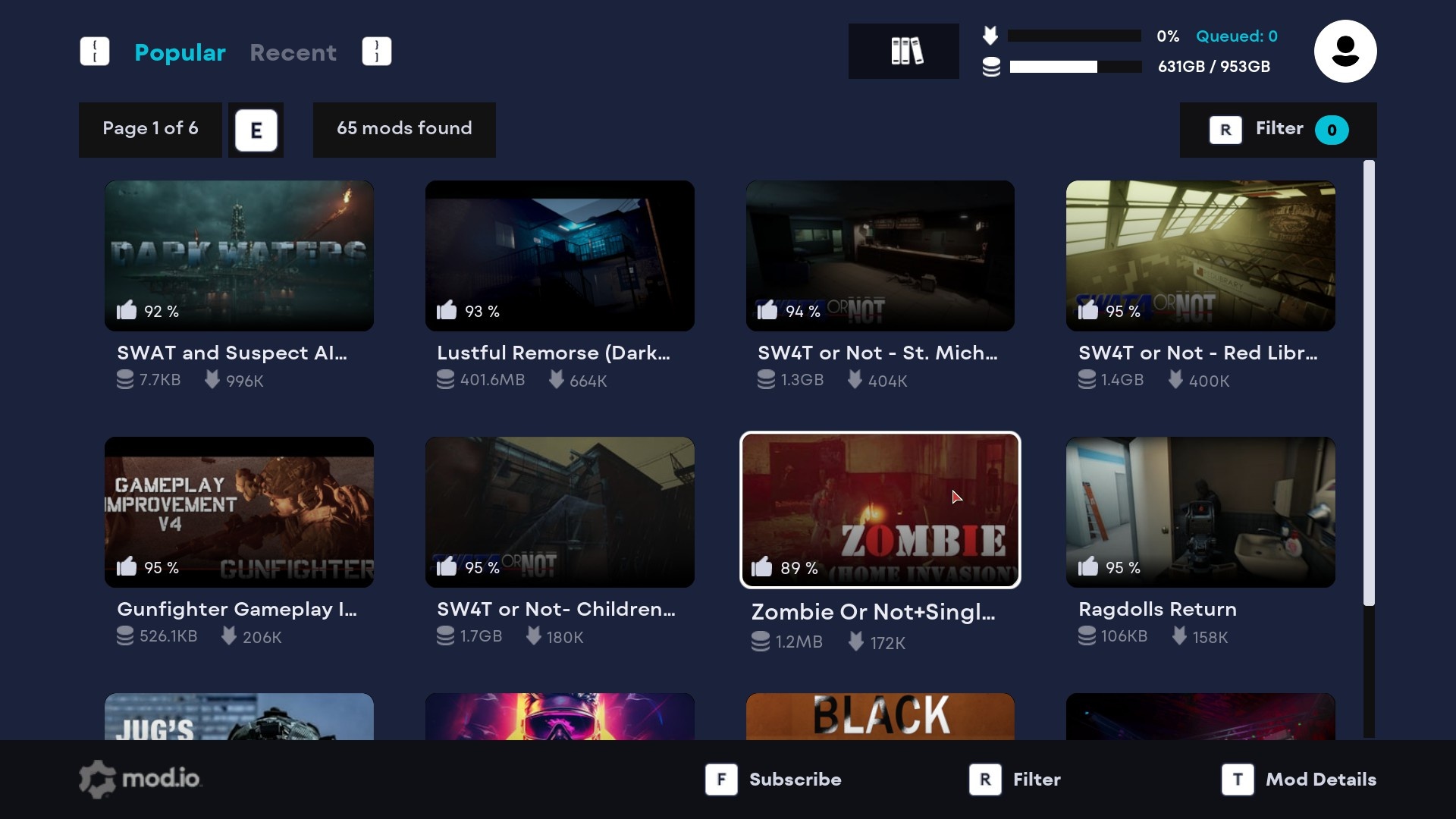Click the thumbs-up rating on Ragdolls Return
Screen dimensions: 1456x819
click(x=1088, y=566)
